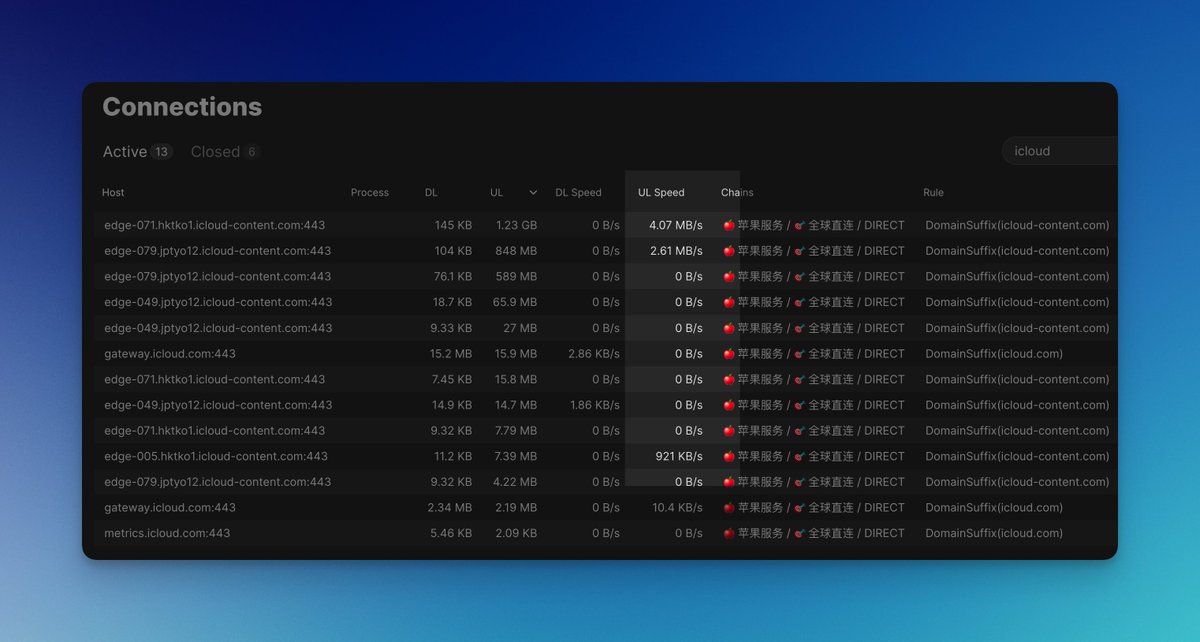Click the 18.7 KB download value
Viewport: 1200px width, 642px height.
click(452, 302)
